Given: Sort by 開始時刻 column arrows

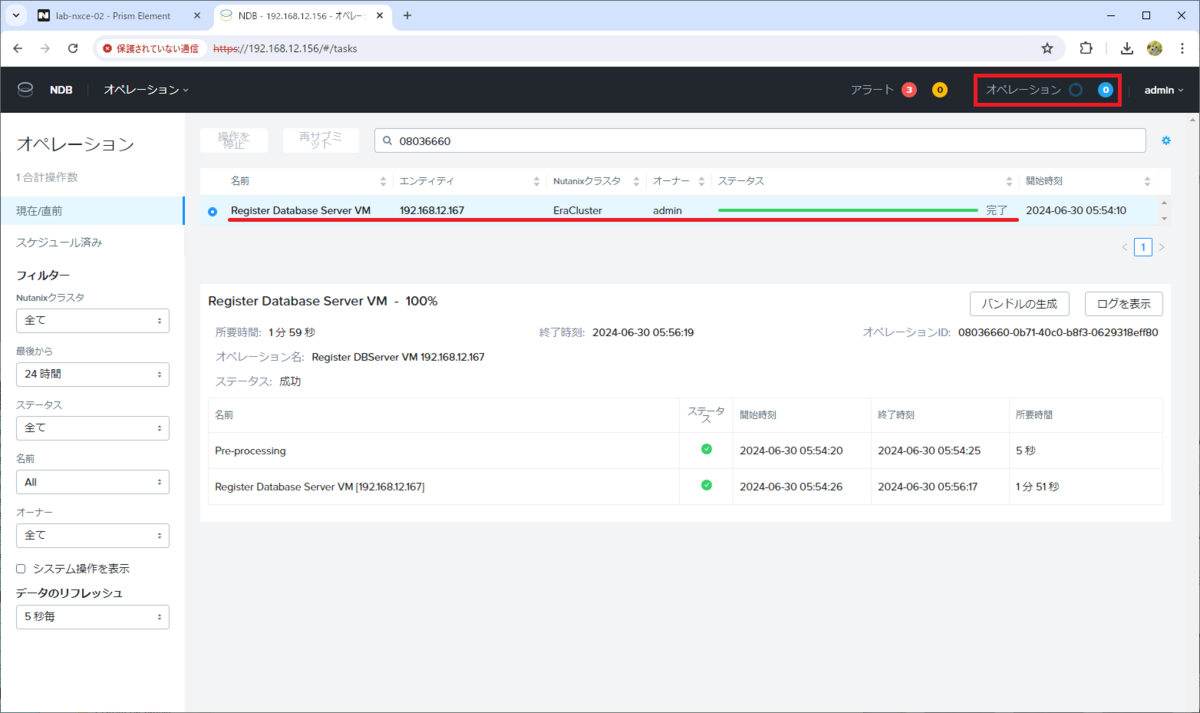Looking at the screenshot, I should pos(1146,181).
